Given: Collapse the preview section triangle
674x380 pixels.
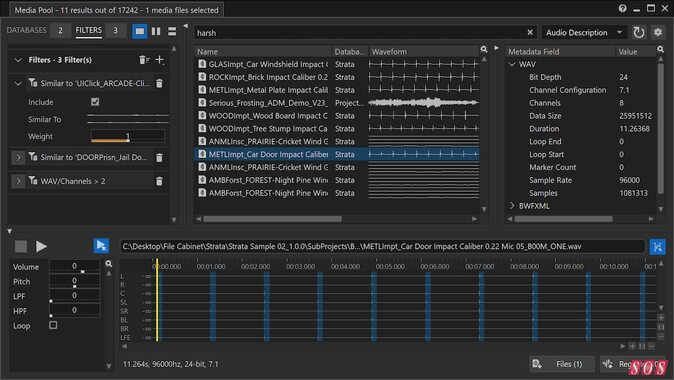Looking at the screenshot, I should point(9,231).
